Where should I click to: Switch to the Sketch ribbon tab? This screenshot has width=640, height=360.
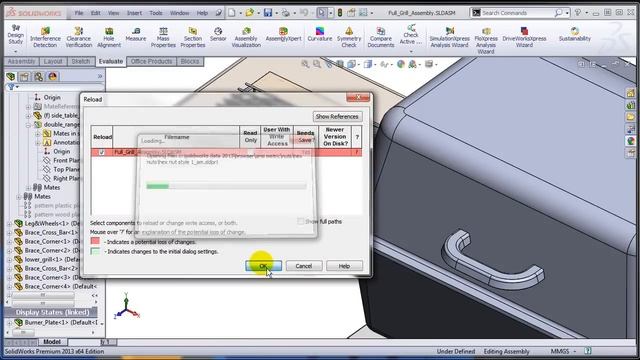tap(80, 62)
